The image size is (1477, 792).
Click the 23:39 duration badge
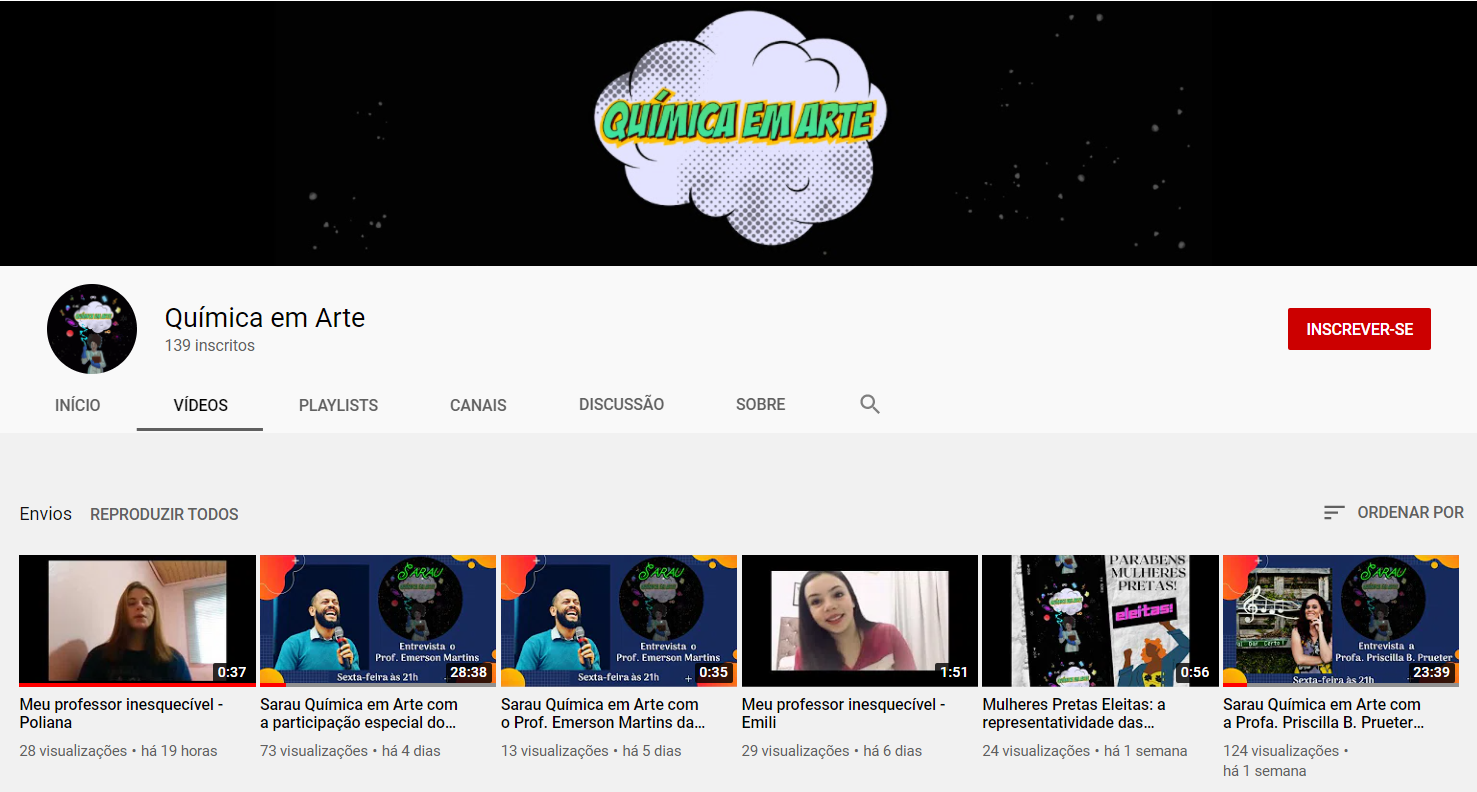tap(1431, 672)
